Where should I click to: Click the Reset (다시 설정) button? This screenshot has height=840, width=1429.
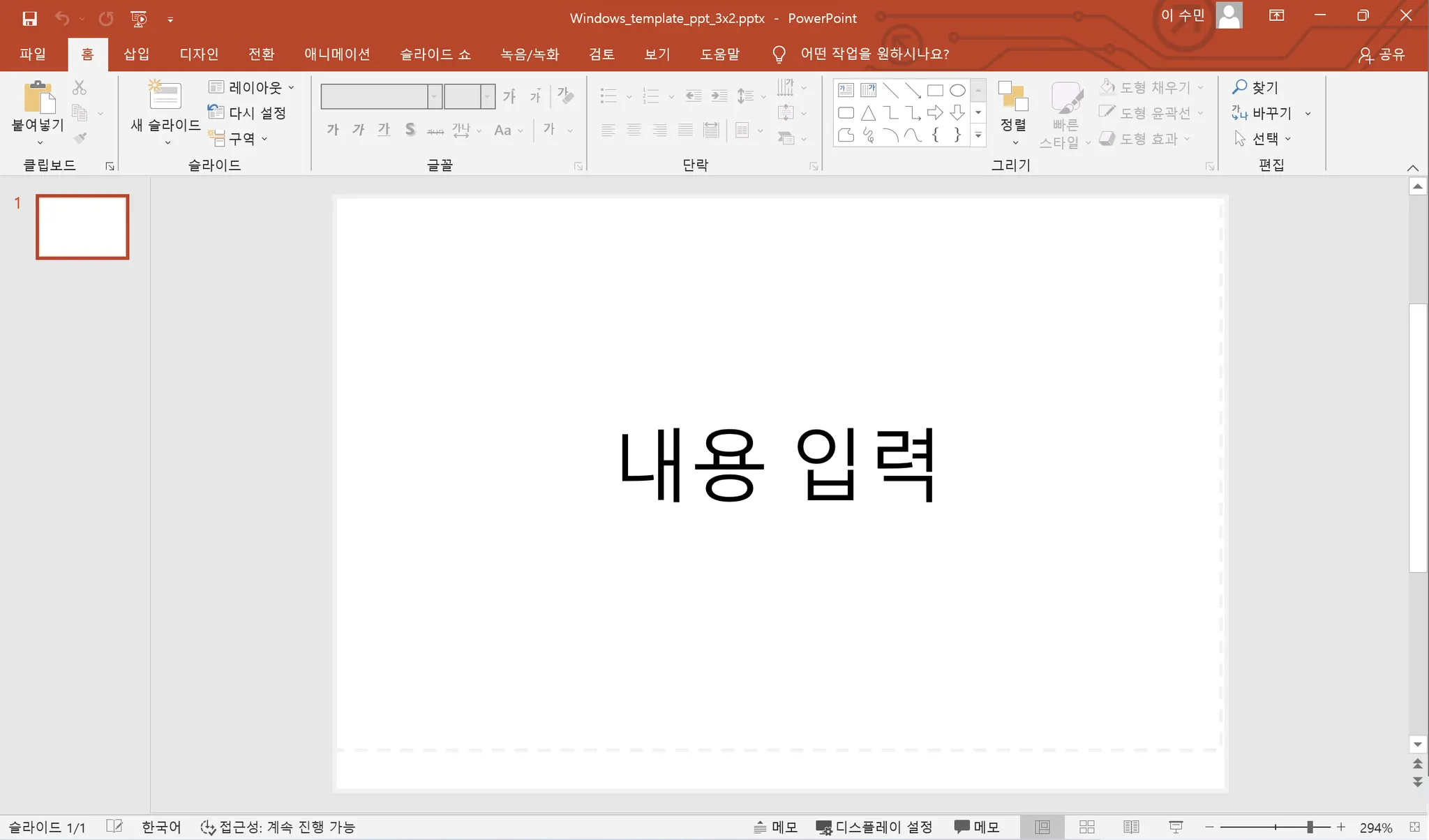[x=248, y=113]
